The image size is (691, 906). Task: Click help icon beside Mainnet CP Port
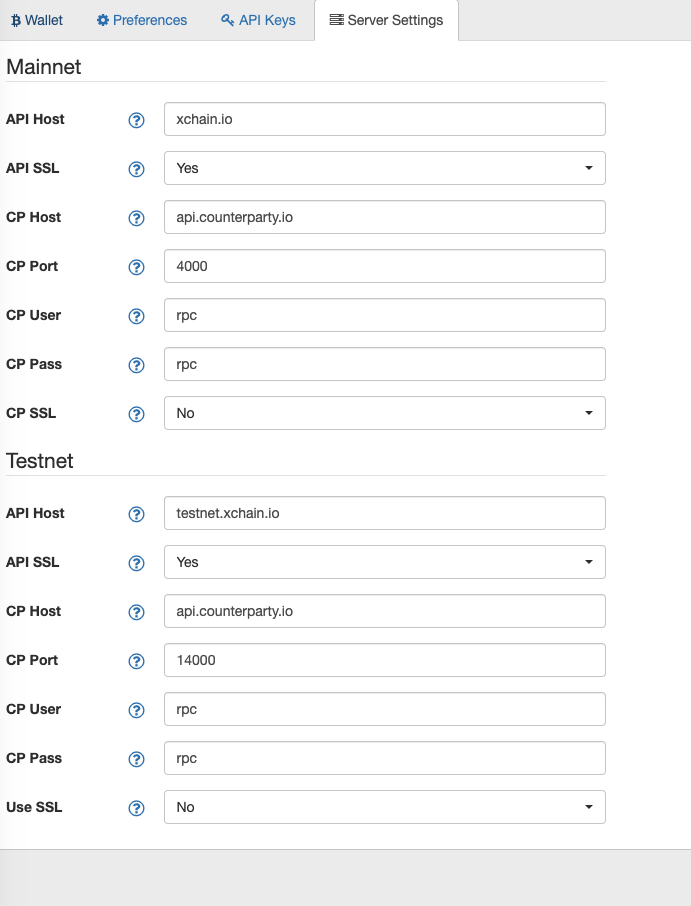click(x=136, y=267)
